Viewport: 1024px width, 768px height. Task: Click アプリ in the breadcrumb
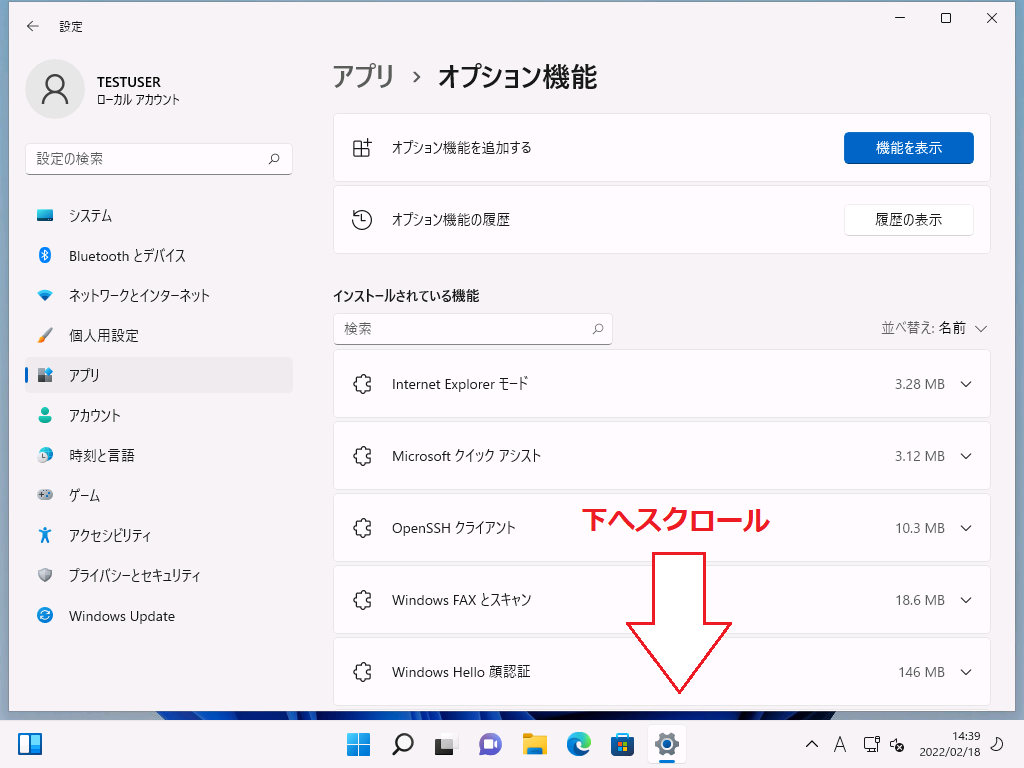pos(364,77)
